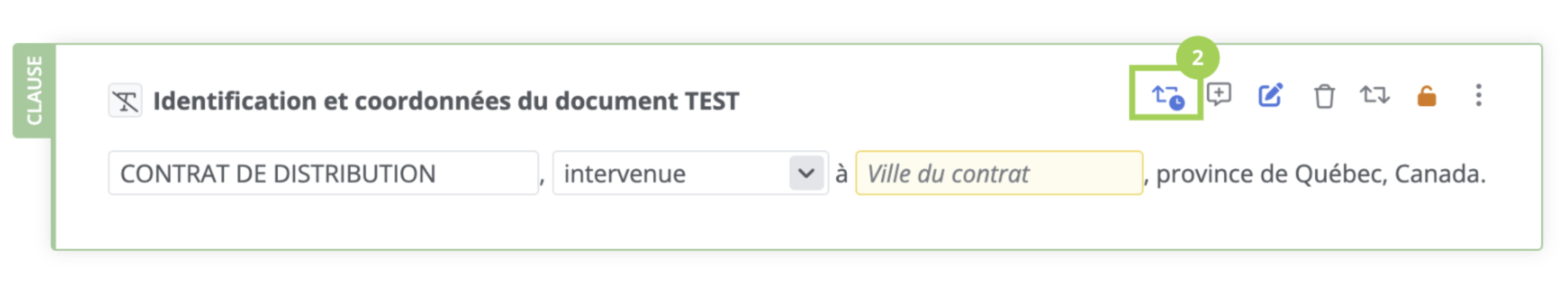Click the "CONTRAT DE DISTRIBUTION" text field
Image resolution: width=1568 pixels, height=290 pixels.
point(323,174)
